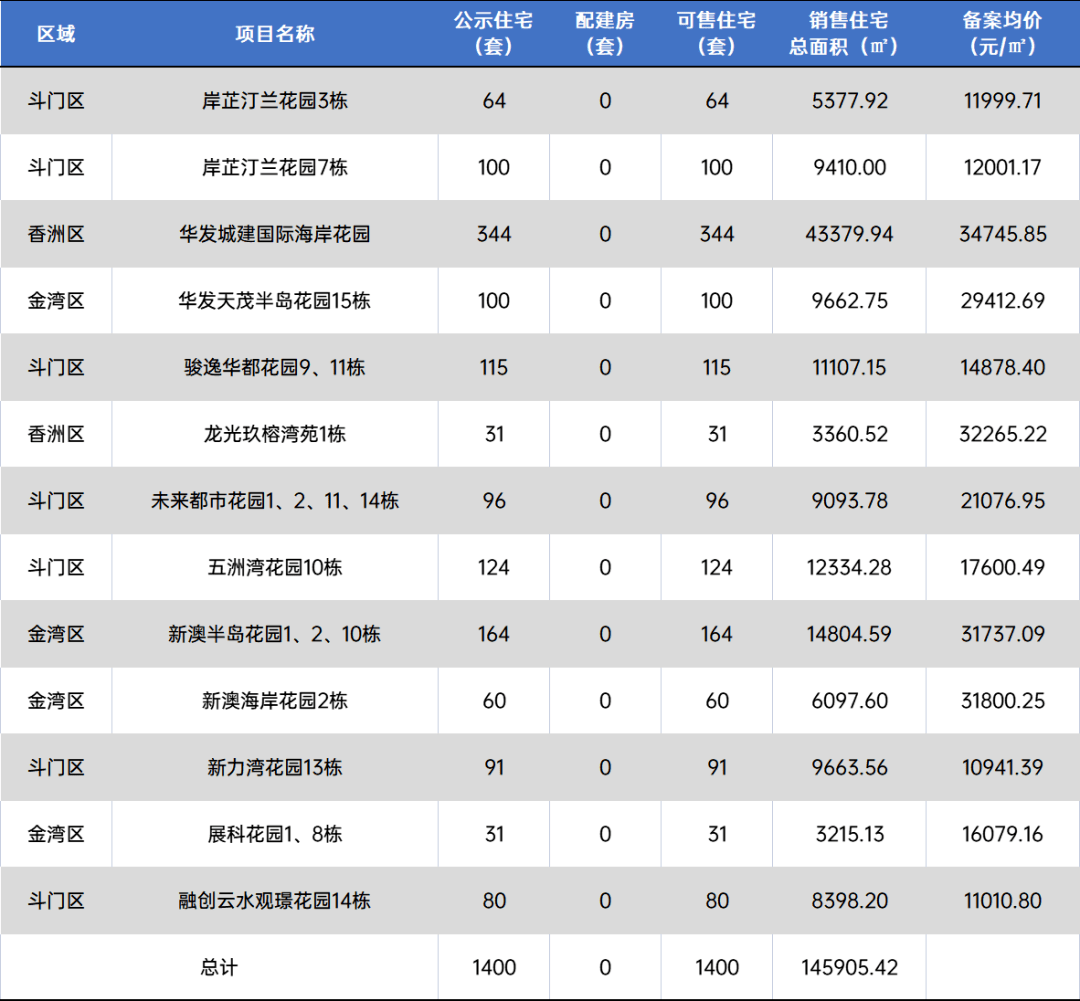1080x1001 pixels.
Task: Click the area value 43379.94
Action: click(849, 234)
